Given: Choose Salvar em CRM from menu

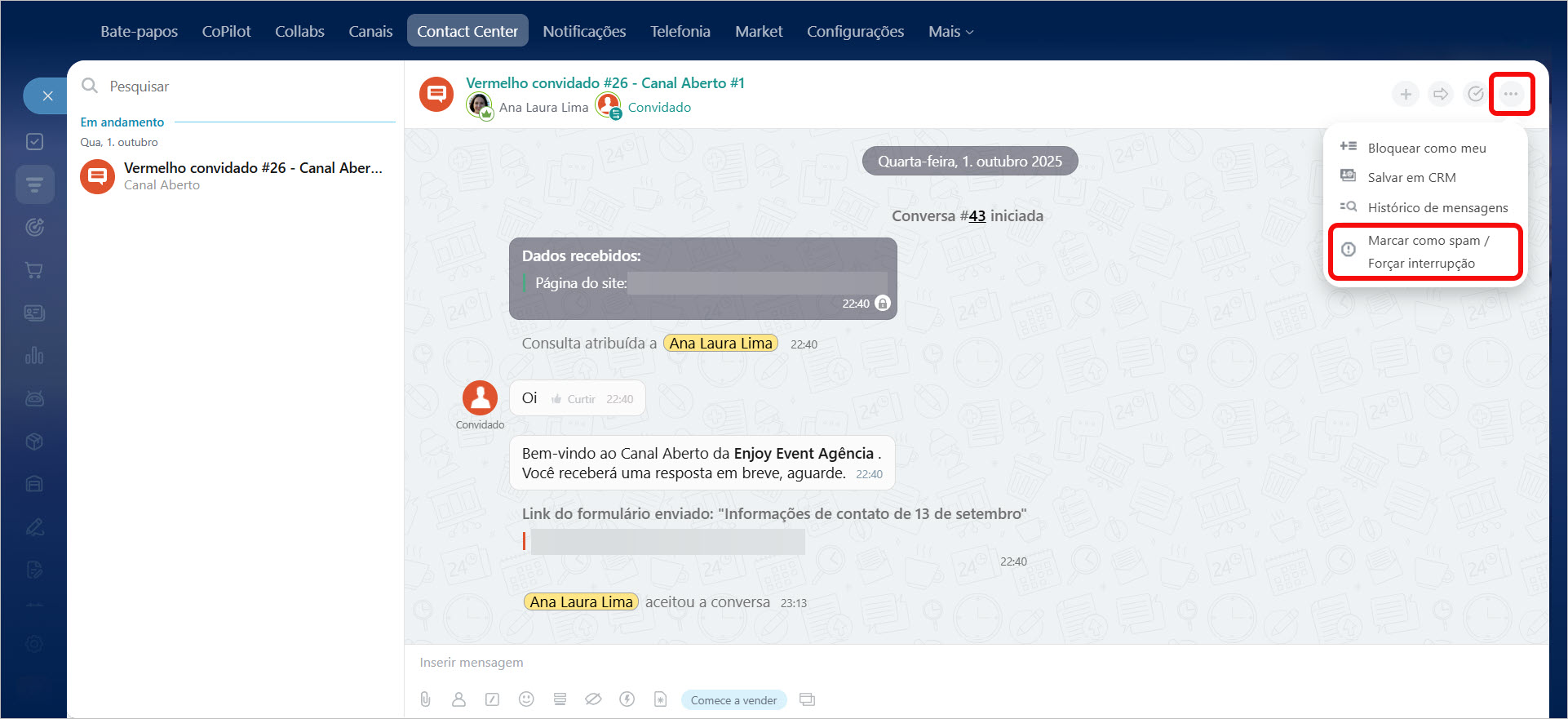Looking at the screenshot, I should pyautogui.click(x=1411, y=177).
